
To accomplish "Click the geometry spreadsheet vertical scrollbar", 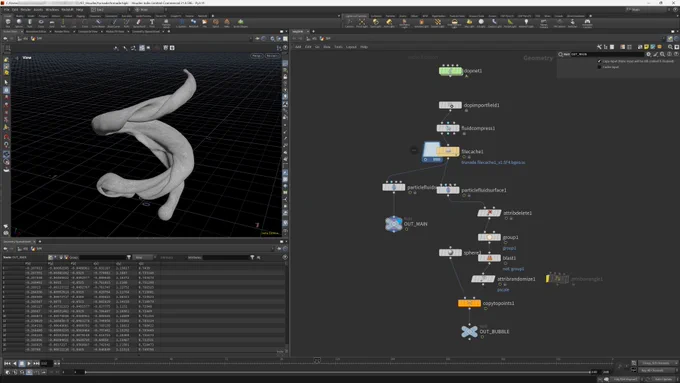I will click(287, 306).
